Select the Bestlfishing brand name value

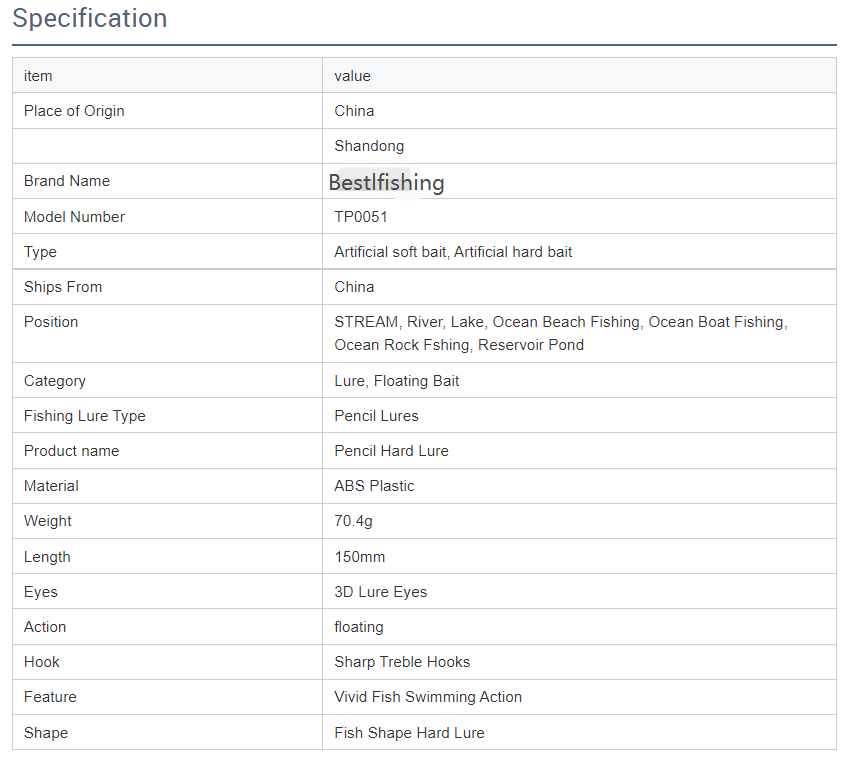(386, 182)
